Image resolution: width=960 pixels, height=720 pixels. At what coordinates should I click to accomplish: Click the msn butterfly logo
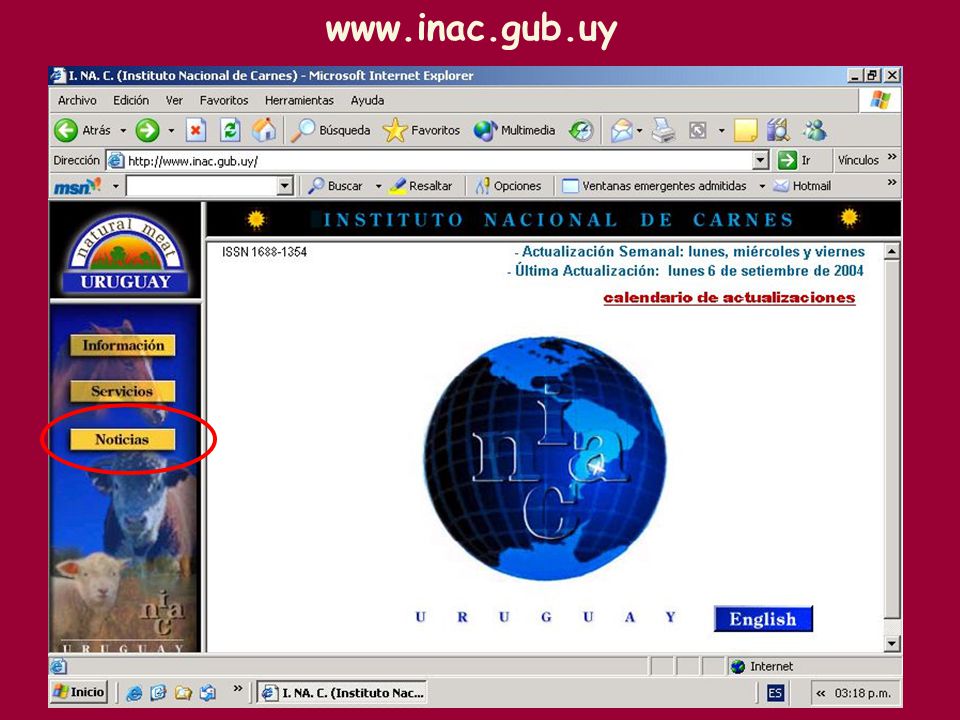(78, 186)
